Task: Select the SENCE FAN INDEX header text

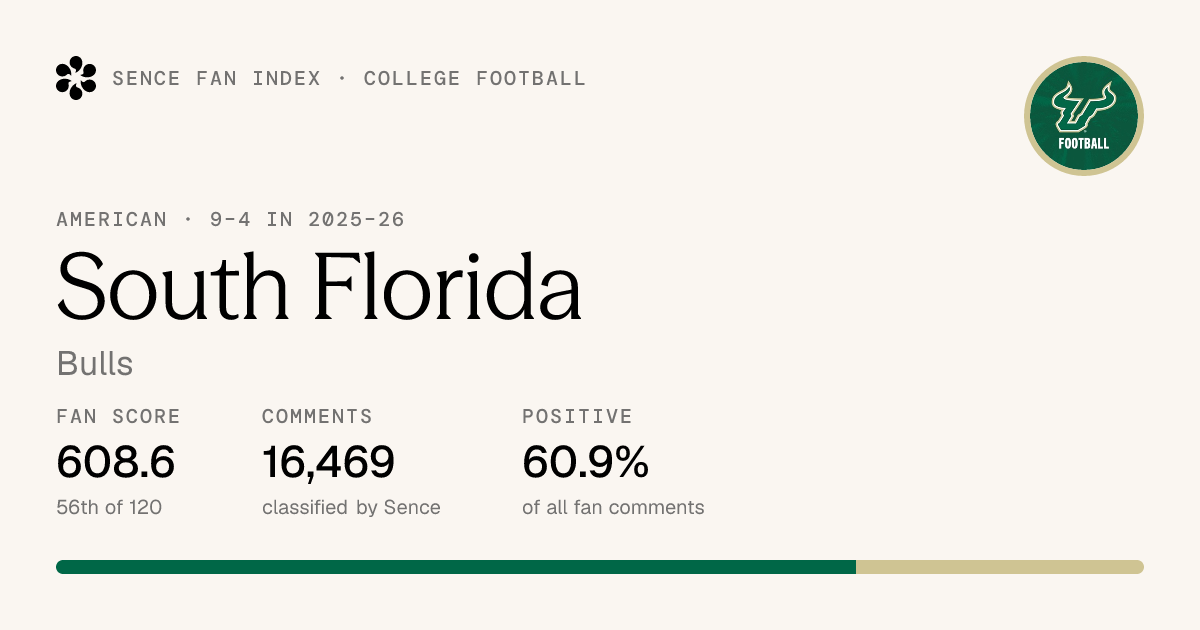Action: (217, 78)
